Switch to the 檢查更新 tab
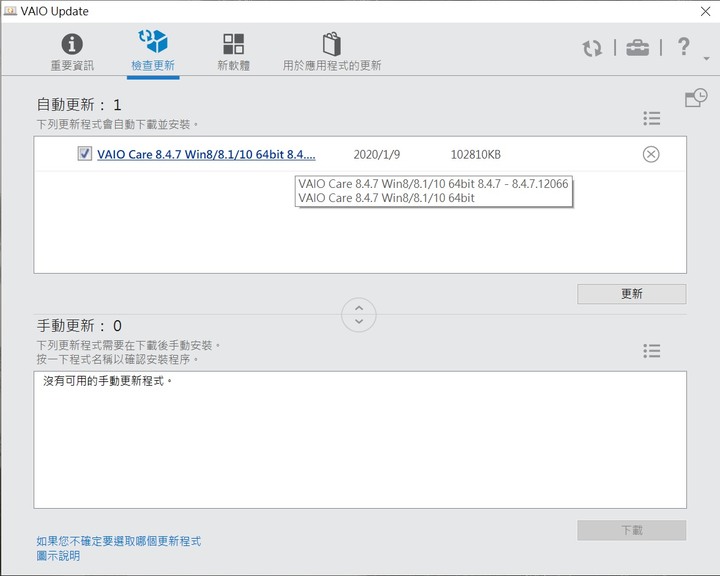720x576 pixels. click(153, 52)
